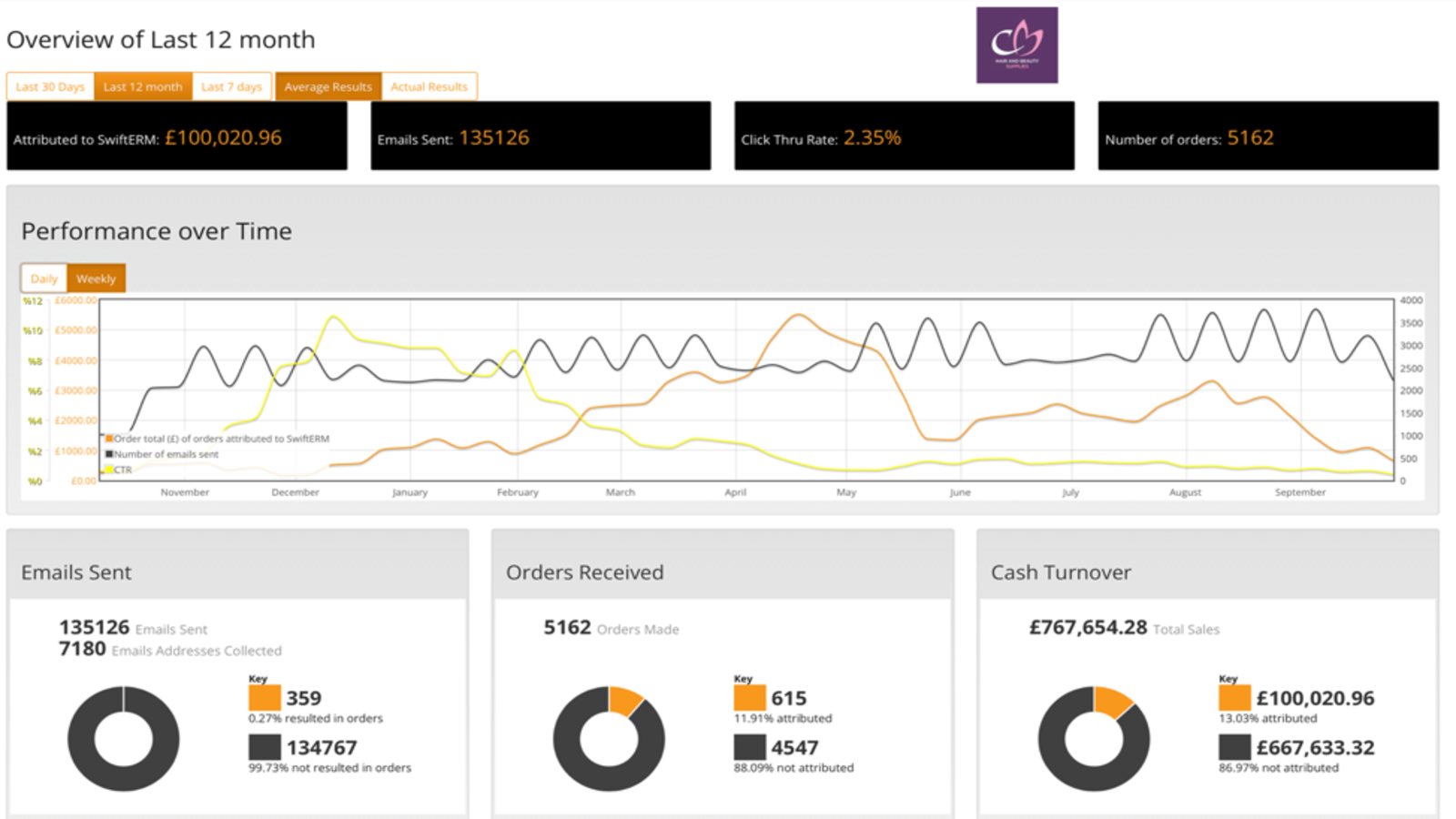Click orange key swatch beside 359

[265, 698]
